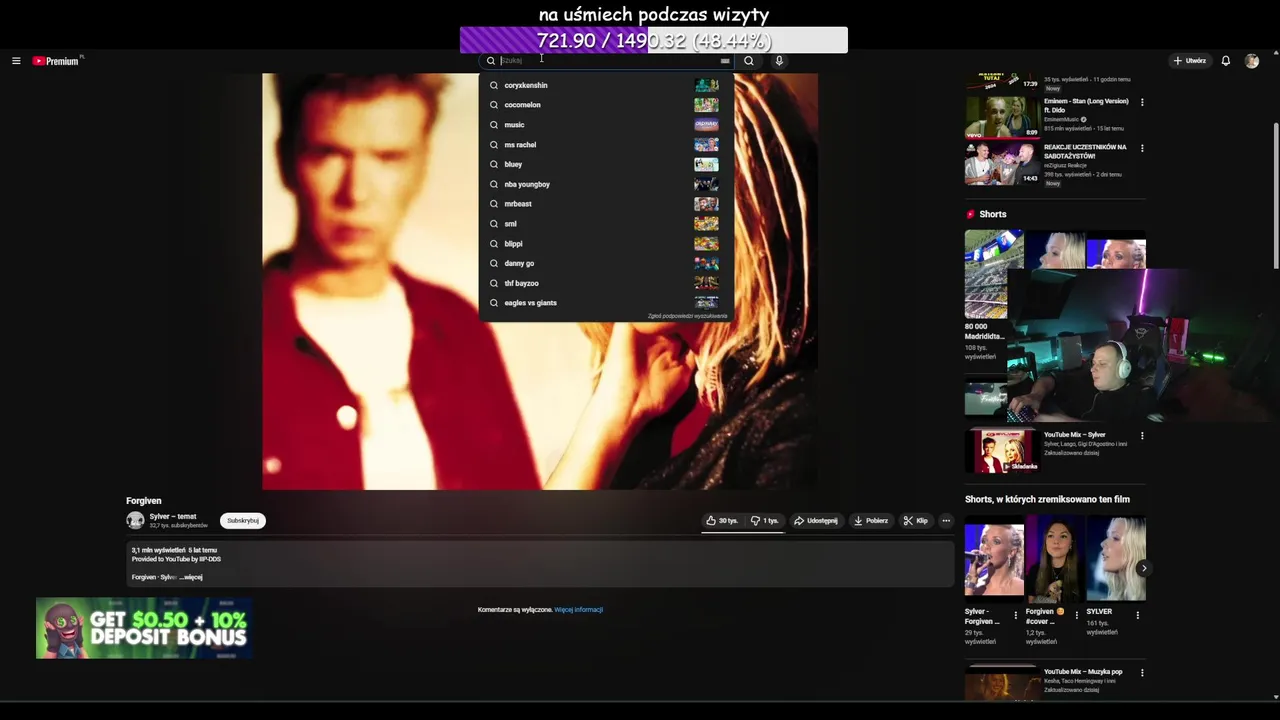Select the nba youngboy search suggestion
The height and width of the screenshot is (720, 1280).
pyautogui.click(x=606, y=184)
